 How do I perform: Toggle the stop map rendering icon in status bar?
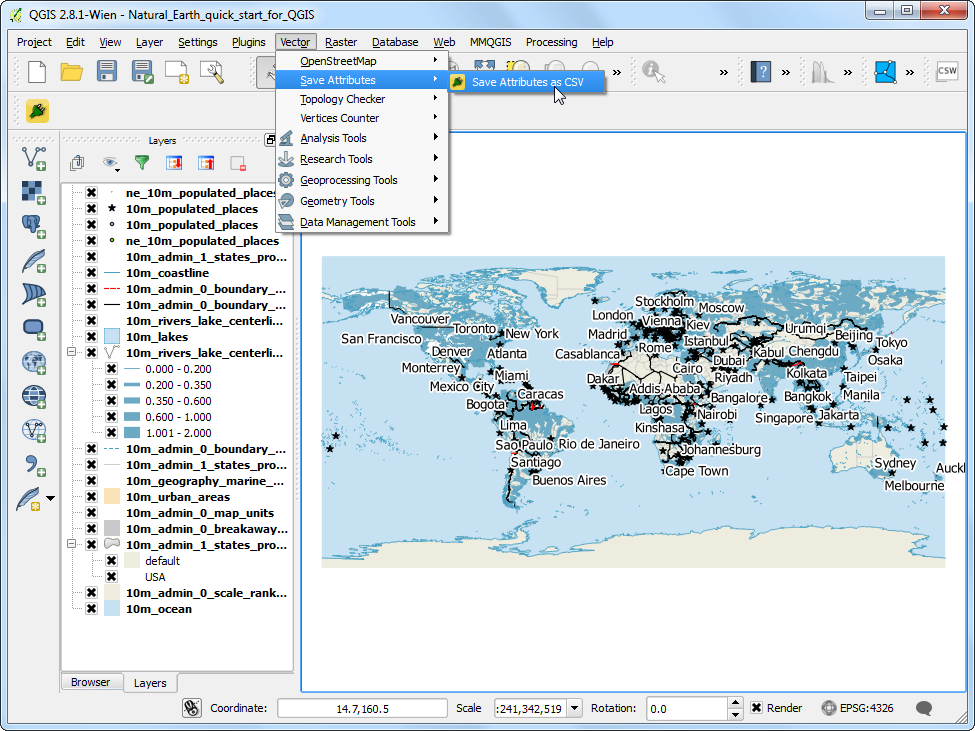point(192,708)
